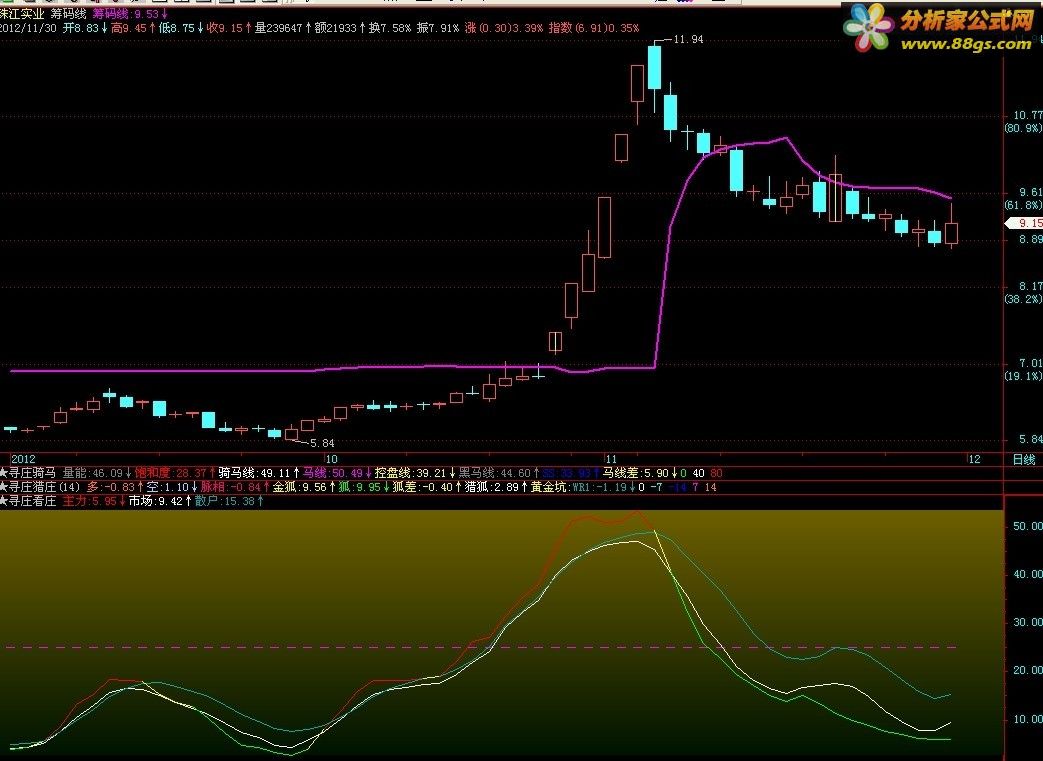The width and height of the screenshot is (1043, 761).
Task: Click the 振7.91% amplitude value
Action: pyautogui.click(x=438, y=28)
